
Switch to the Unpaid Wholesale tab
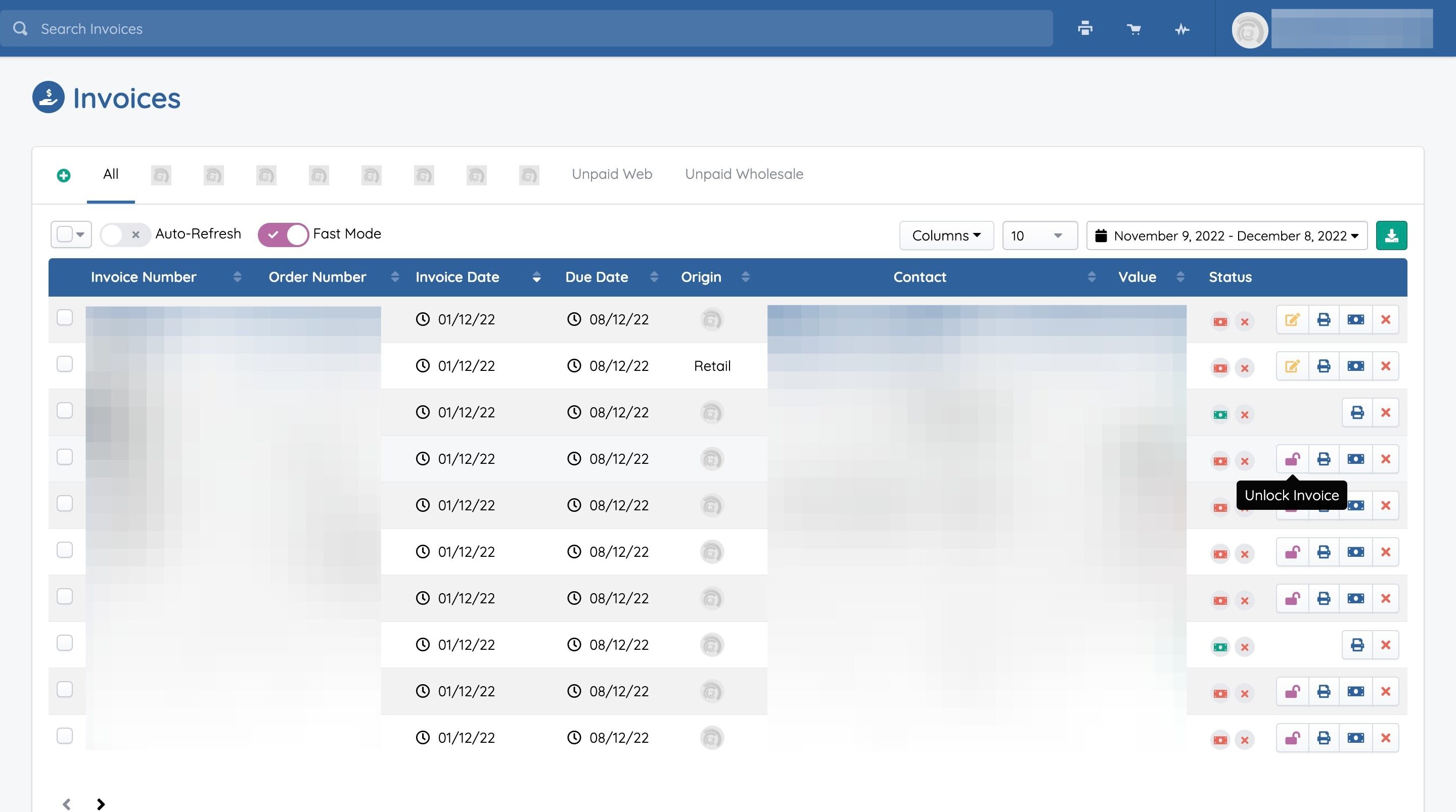coord(744,174)
